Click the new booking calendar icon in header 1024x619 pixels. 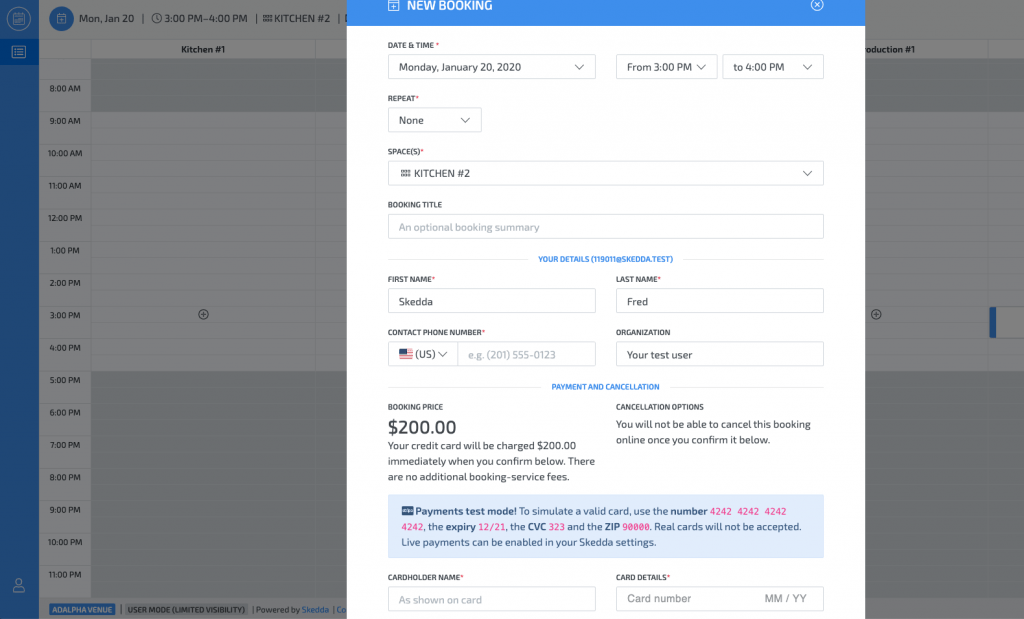point(62,18)
